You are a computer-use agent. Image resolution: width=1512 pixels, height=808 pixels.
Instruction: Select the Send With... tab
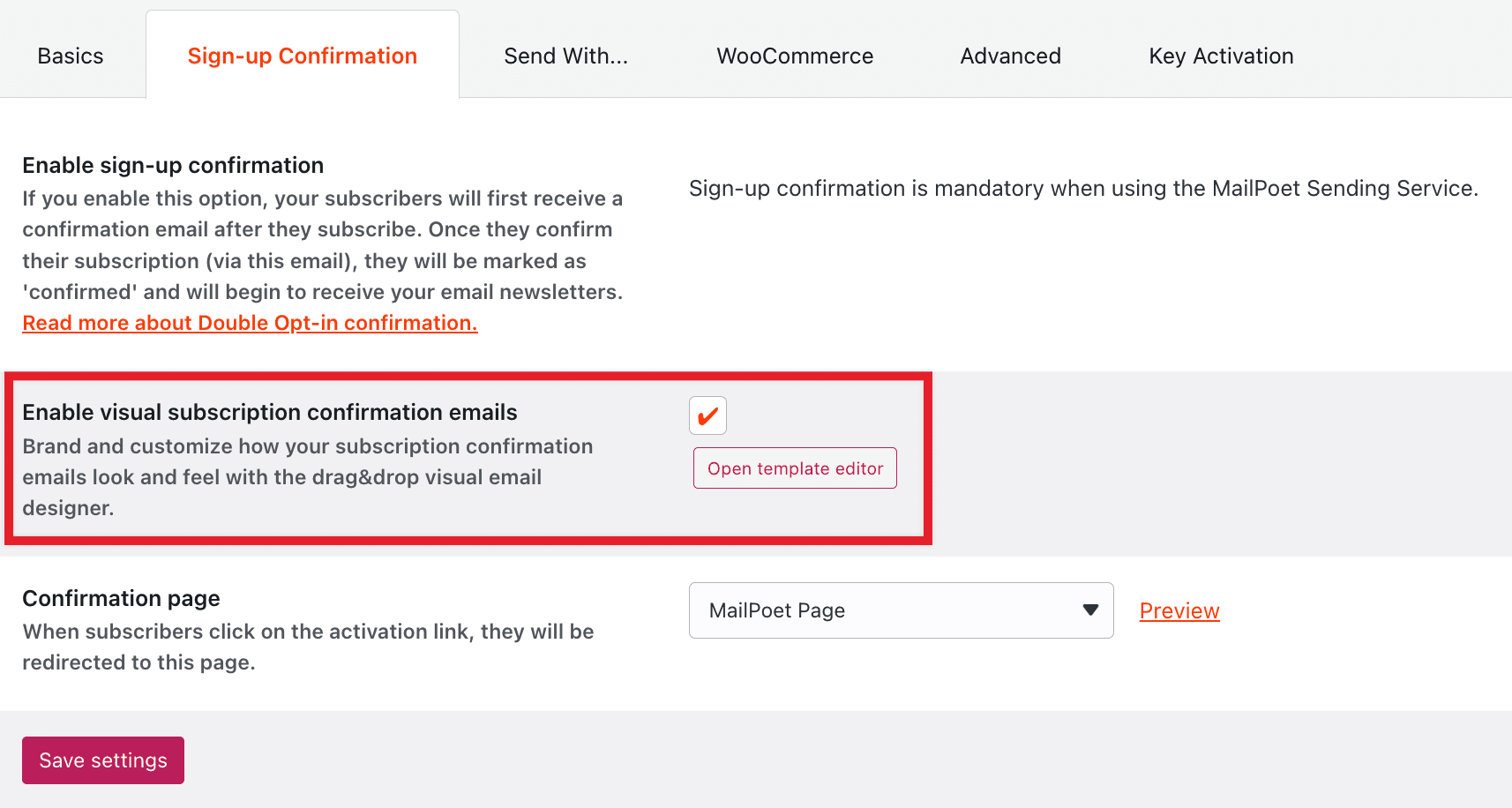pos(565,56)
